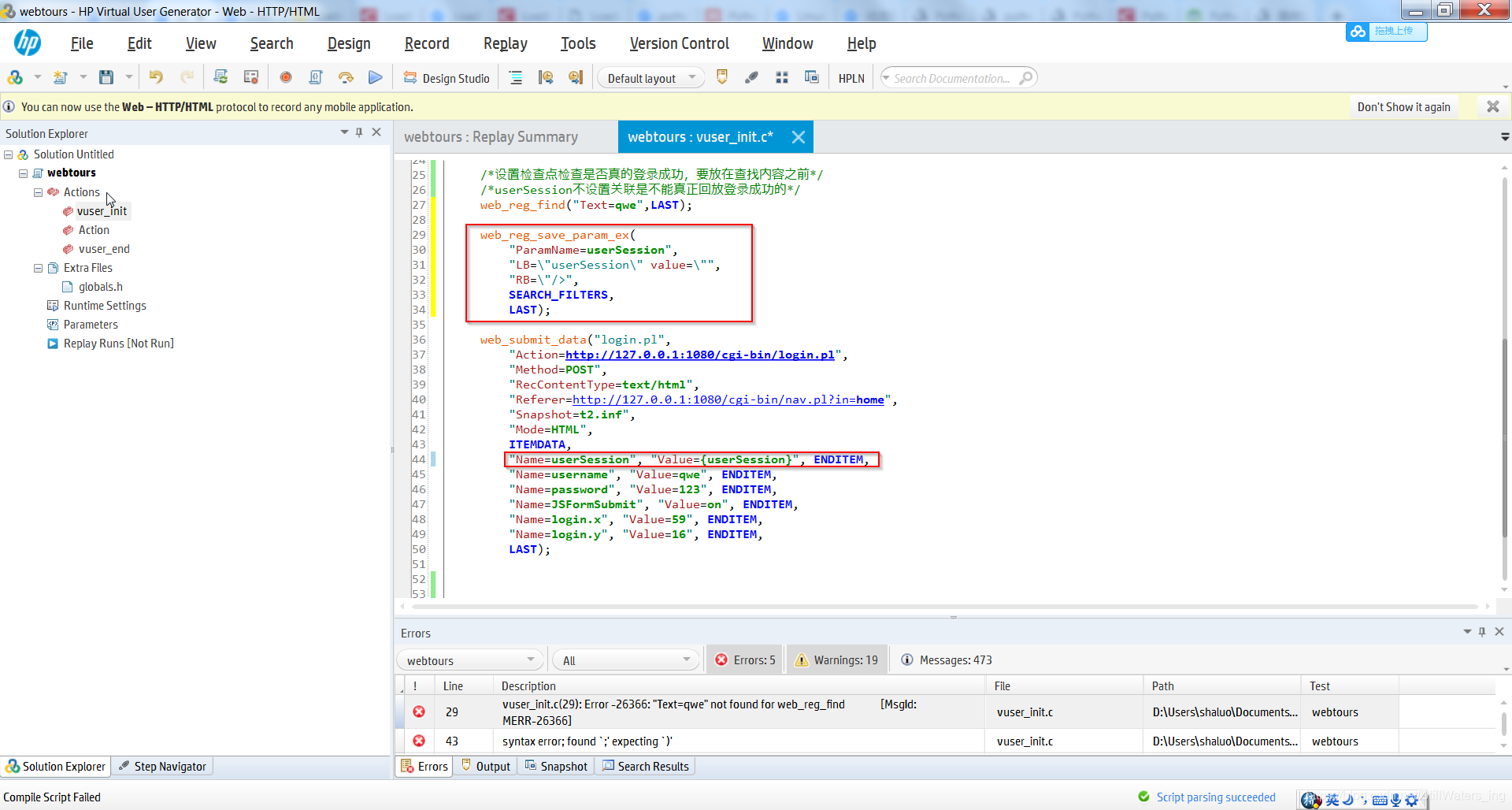Open Runtime Settings node
The width and height of the screenshot is (1512, 810).
(x=105, y=306)
